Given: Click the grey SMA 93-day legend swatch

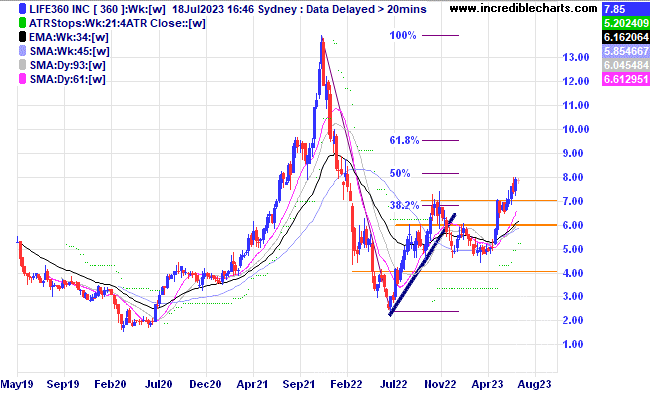Looking at the screenshot, I should pyautogui.click(x=22, y=65).
